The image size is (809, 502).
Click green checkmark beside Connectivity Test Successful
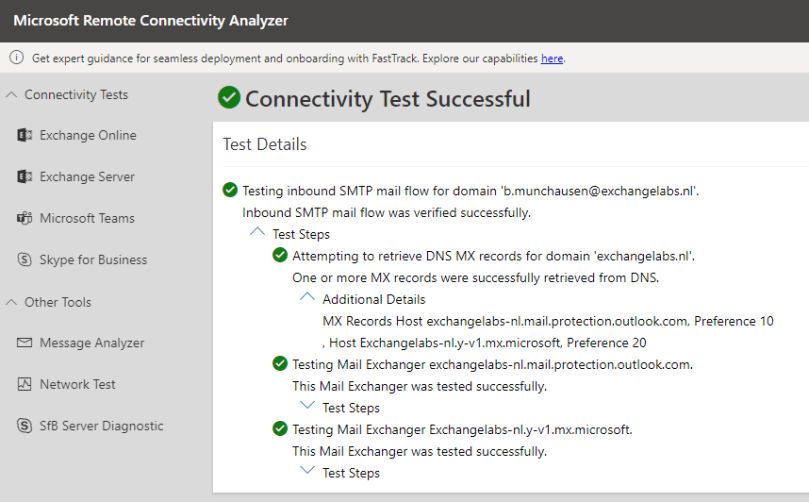coord(229,98)
